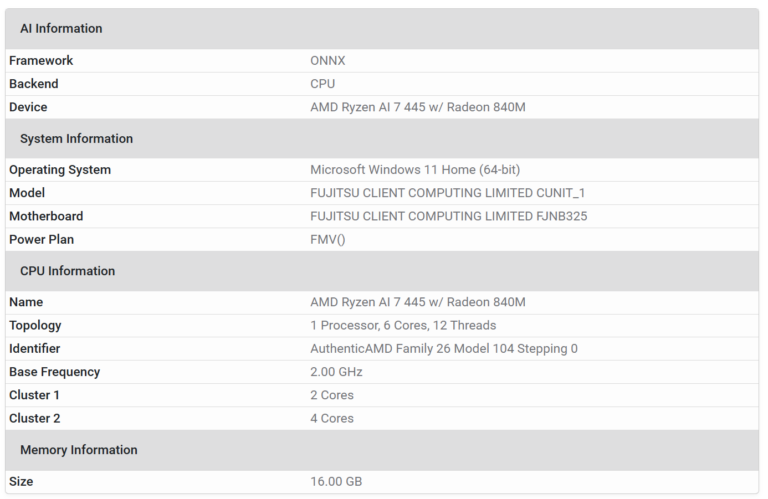The width and height of the screenshot is (768, 499).
Task: Select the Cluster 1 value 2 Cores
Action: (x=332, y=395)
